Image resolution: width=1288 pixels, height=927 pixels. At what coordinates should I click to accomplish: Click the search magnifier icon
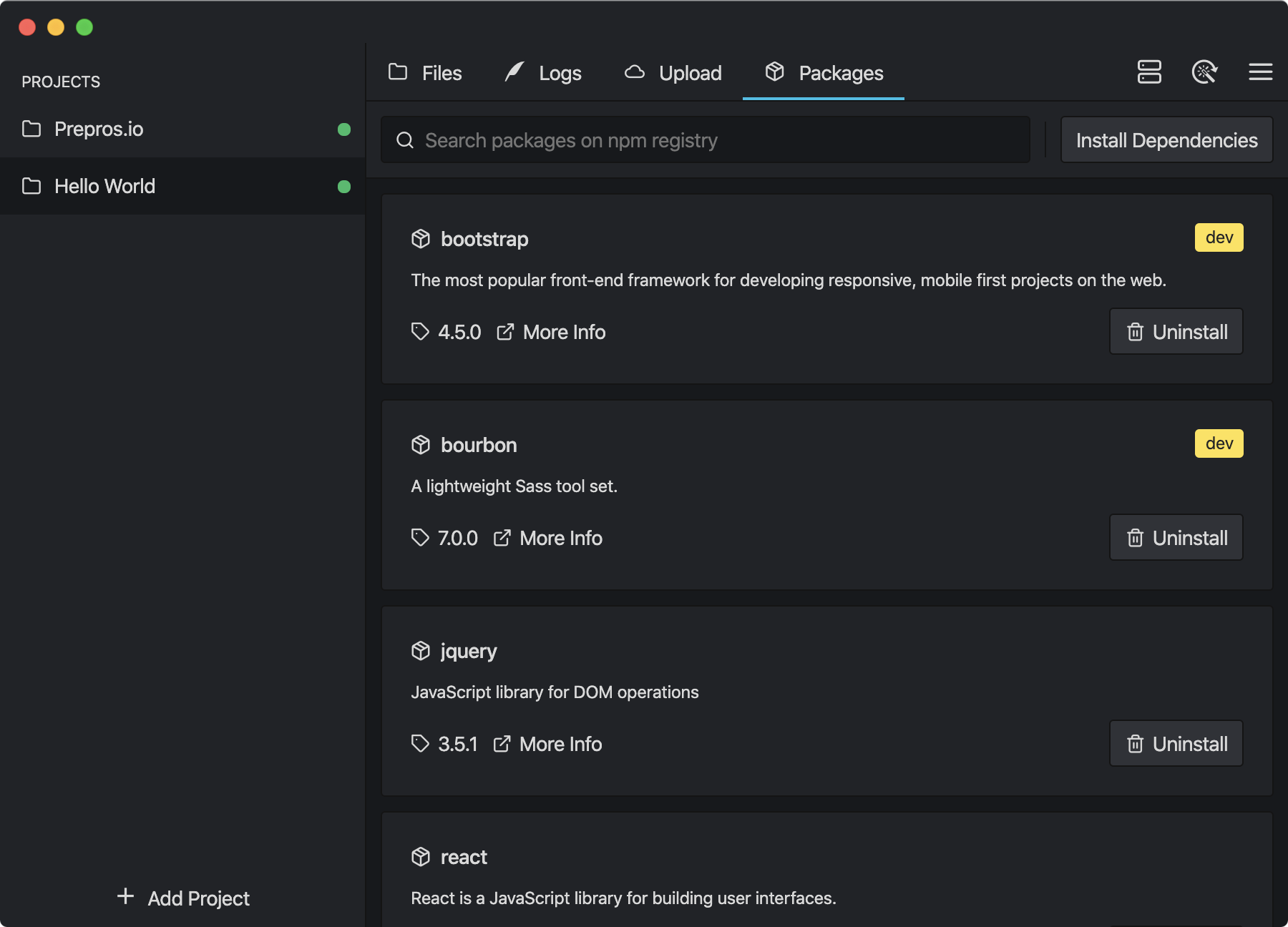click(405, 140)
